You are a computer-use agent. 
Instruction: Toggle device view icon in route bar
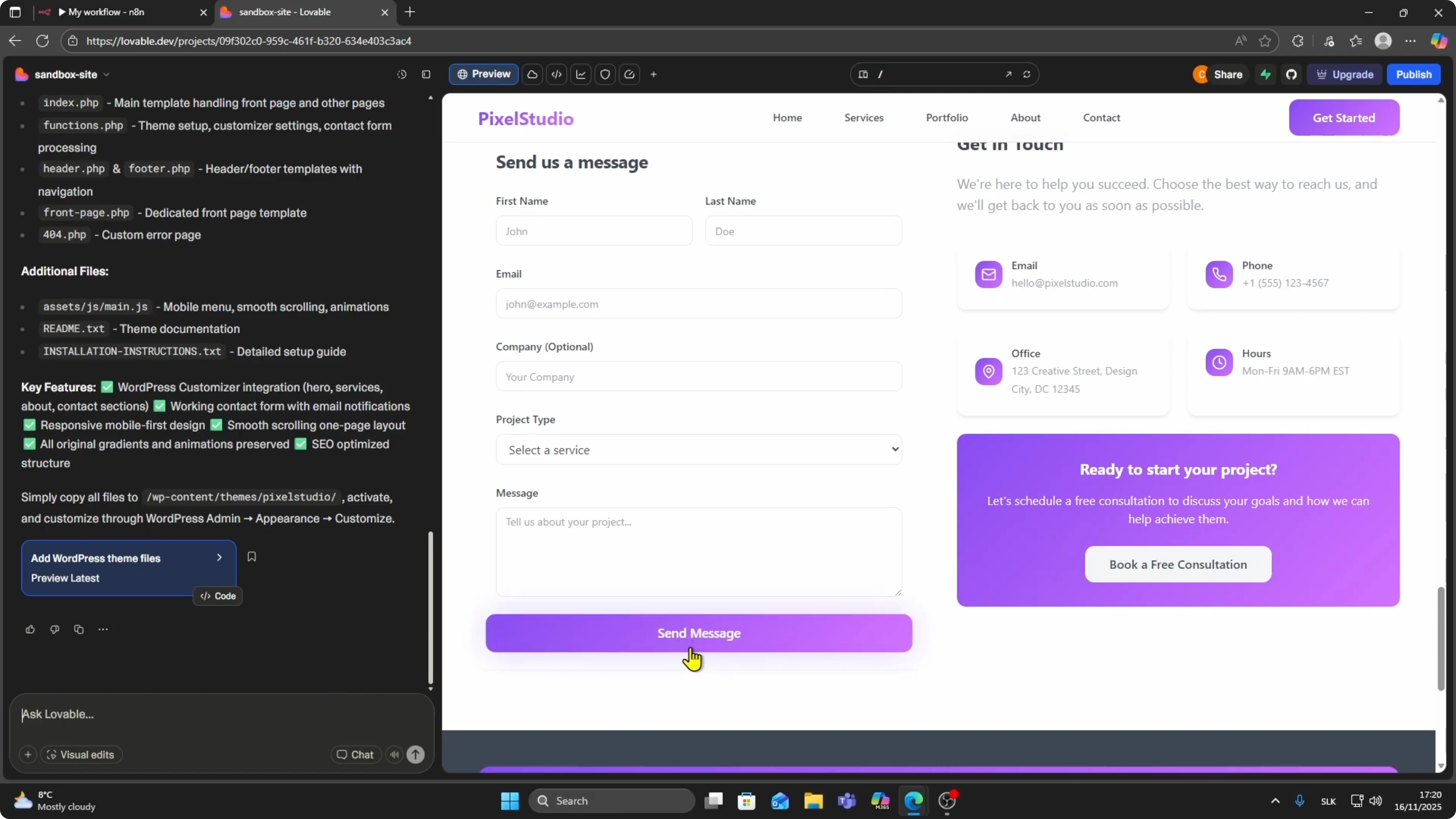pos(863,74)
